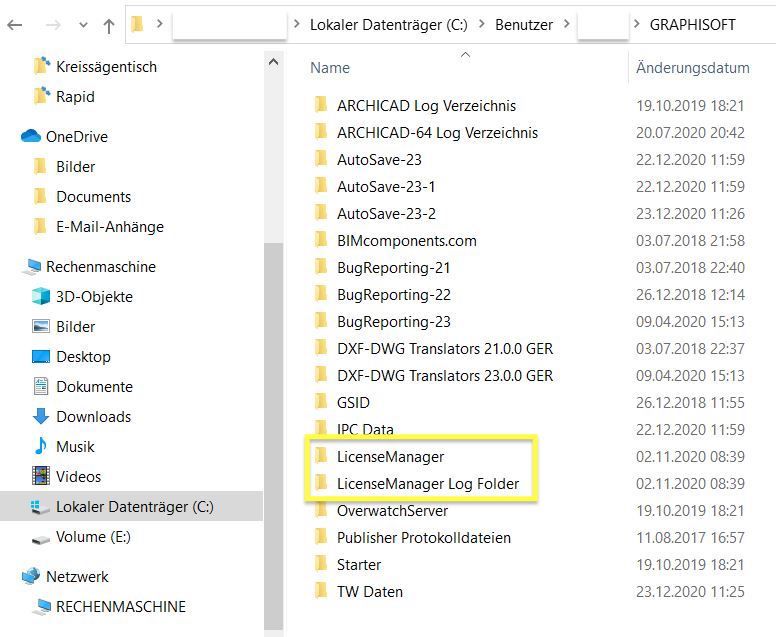
Task: Click date 23.12.2020 11:25
Action: coord(690,591)
